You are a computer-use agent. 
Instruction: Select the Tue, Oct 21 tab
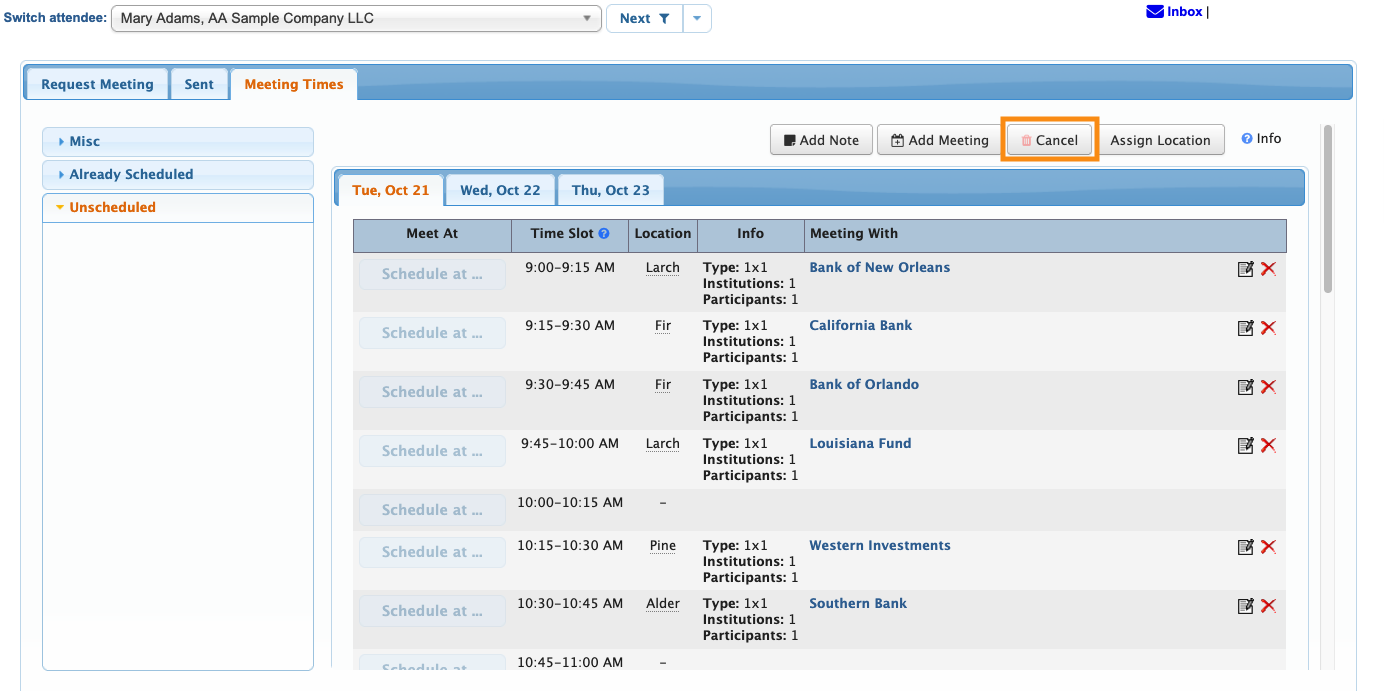391,190
